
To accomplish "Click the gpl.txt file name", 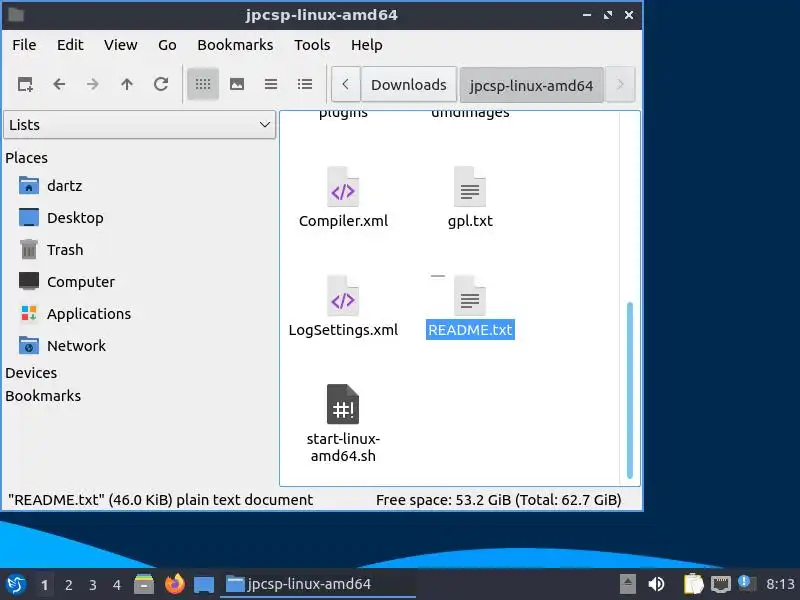I will tap(470, 221).
